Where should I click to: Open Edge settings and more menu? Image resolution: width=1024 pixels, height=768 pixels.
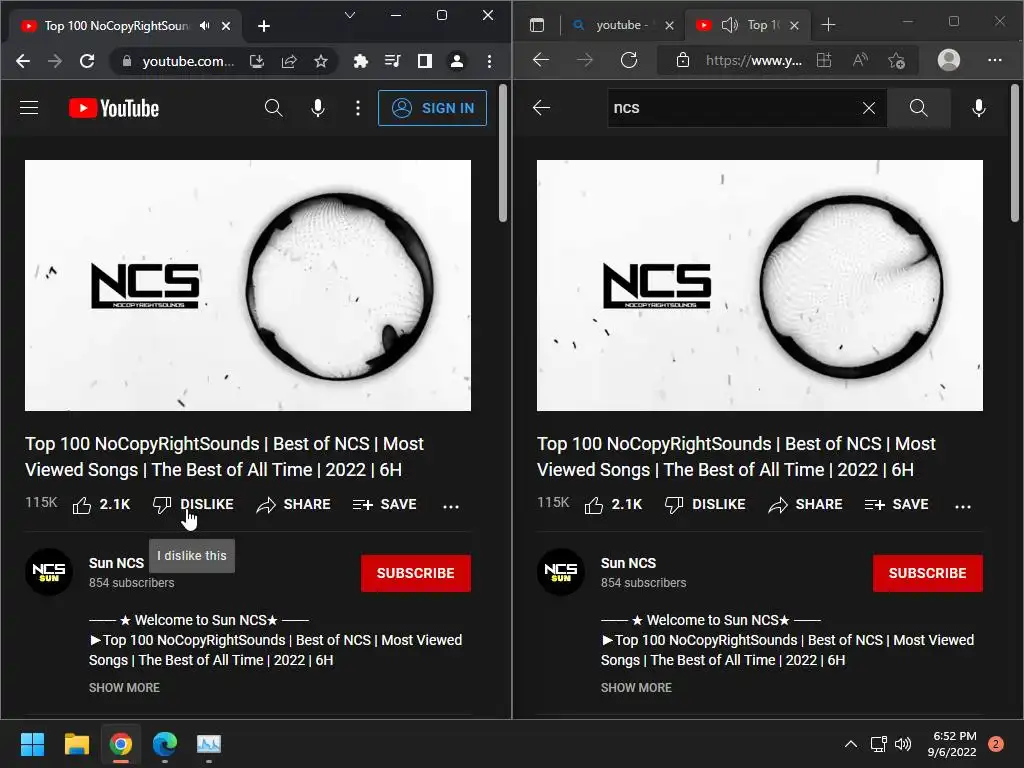(995, 60)
